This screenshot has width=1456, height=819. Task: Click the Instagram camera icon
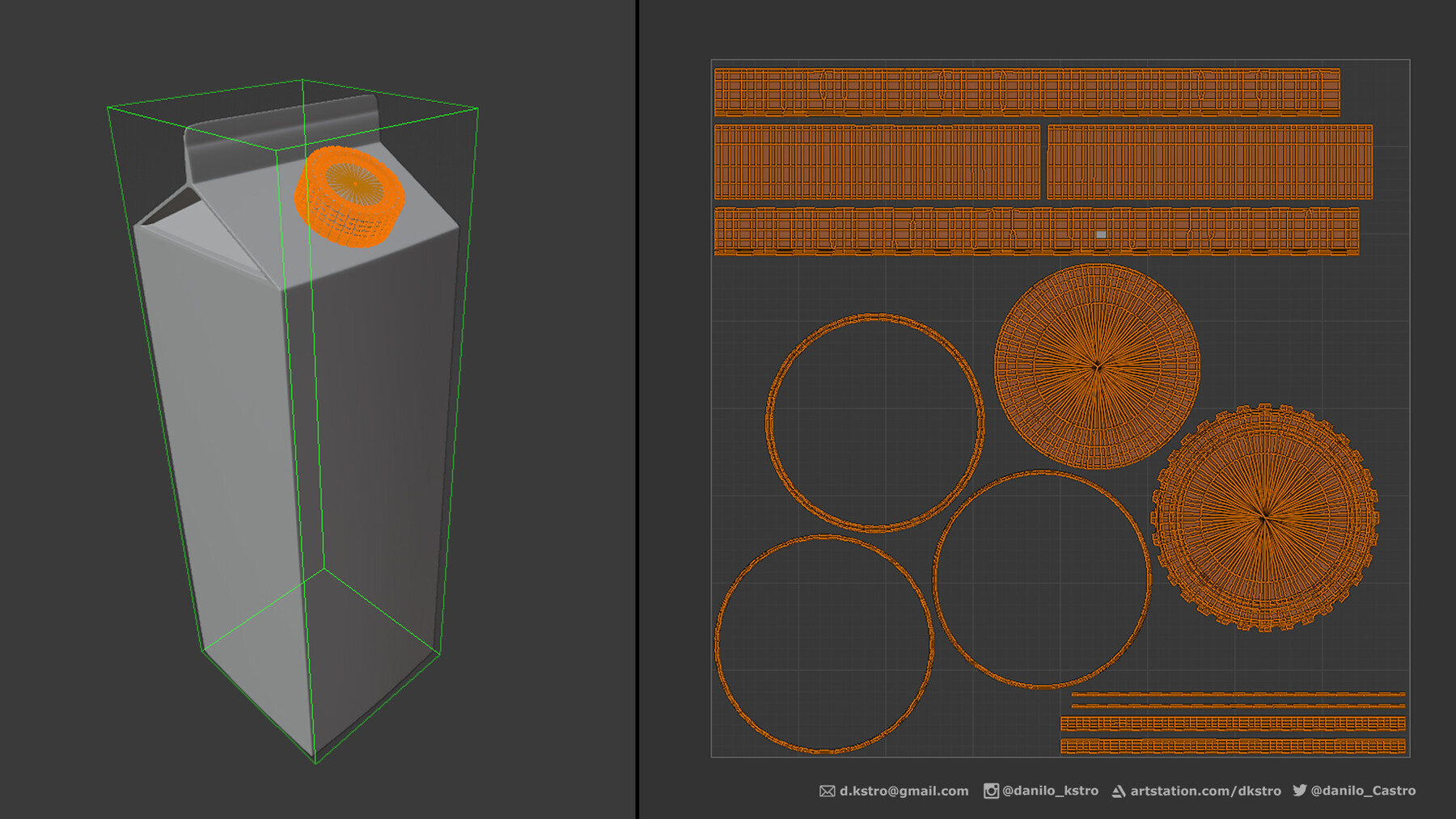[991, 792]
